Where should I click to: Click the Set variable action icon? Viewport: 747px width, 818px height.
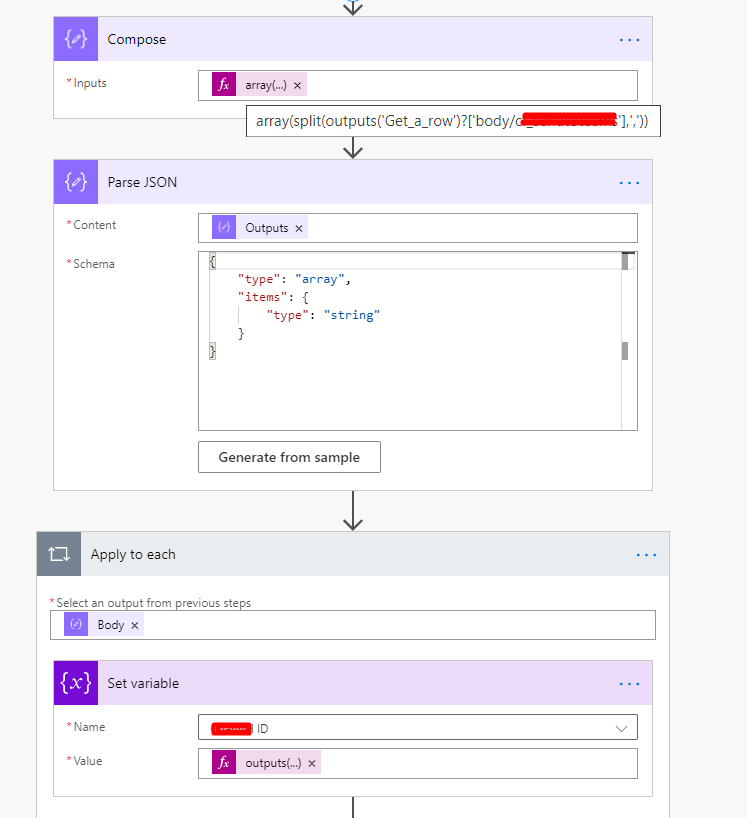click(x=76, y=684)
